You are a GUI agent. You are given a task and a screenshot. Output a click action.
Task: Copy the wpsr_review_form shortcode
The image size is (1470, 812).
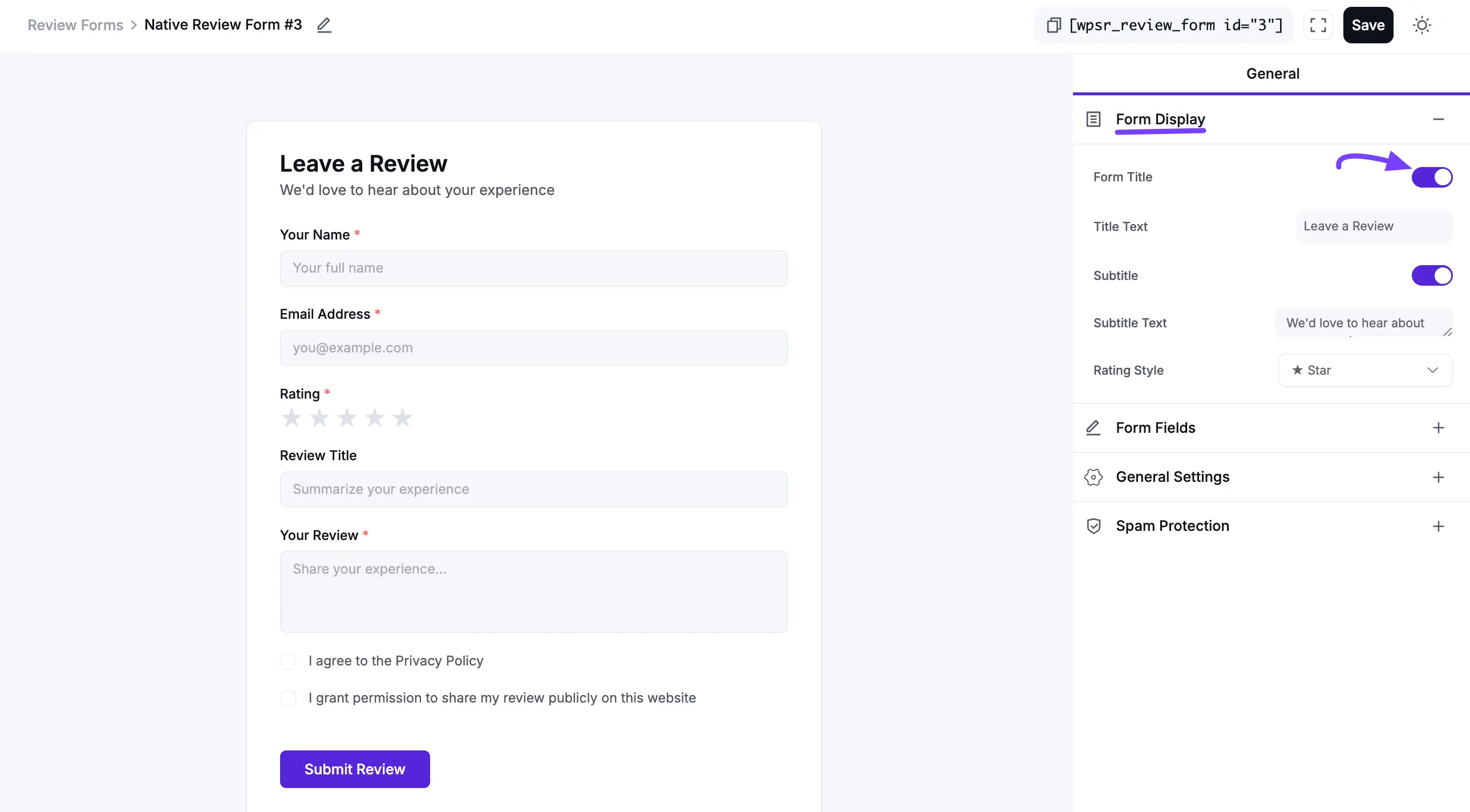[x=1054, y=25]
